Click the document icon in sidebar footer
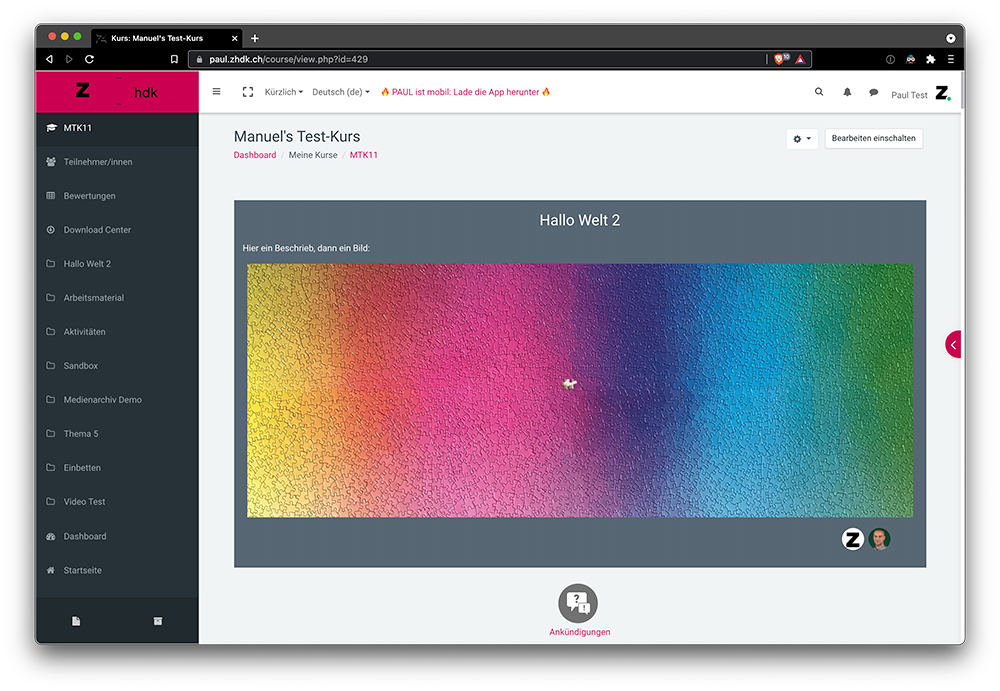 coord(76,621)
